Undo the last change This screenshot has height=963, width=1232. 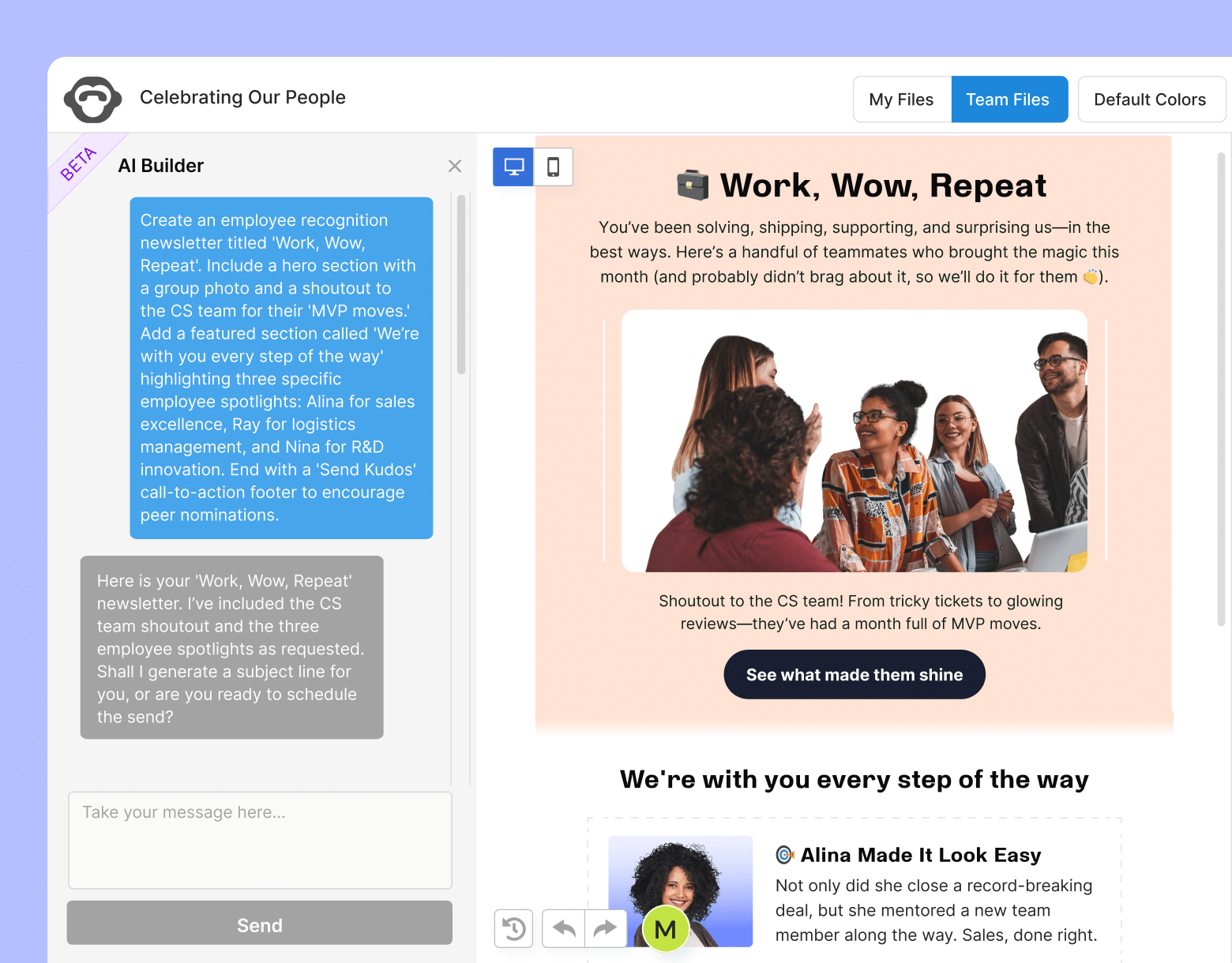[562, 929]
